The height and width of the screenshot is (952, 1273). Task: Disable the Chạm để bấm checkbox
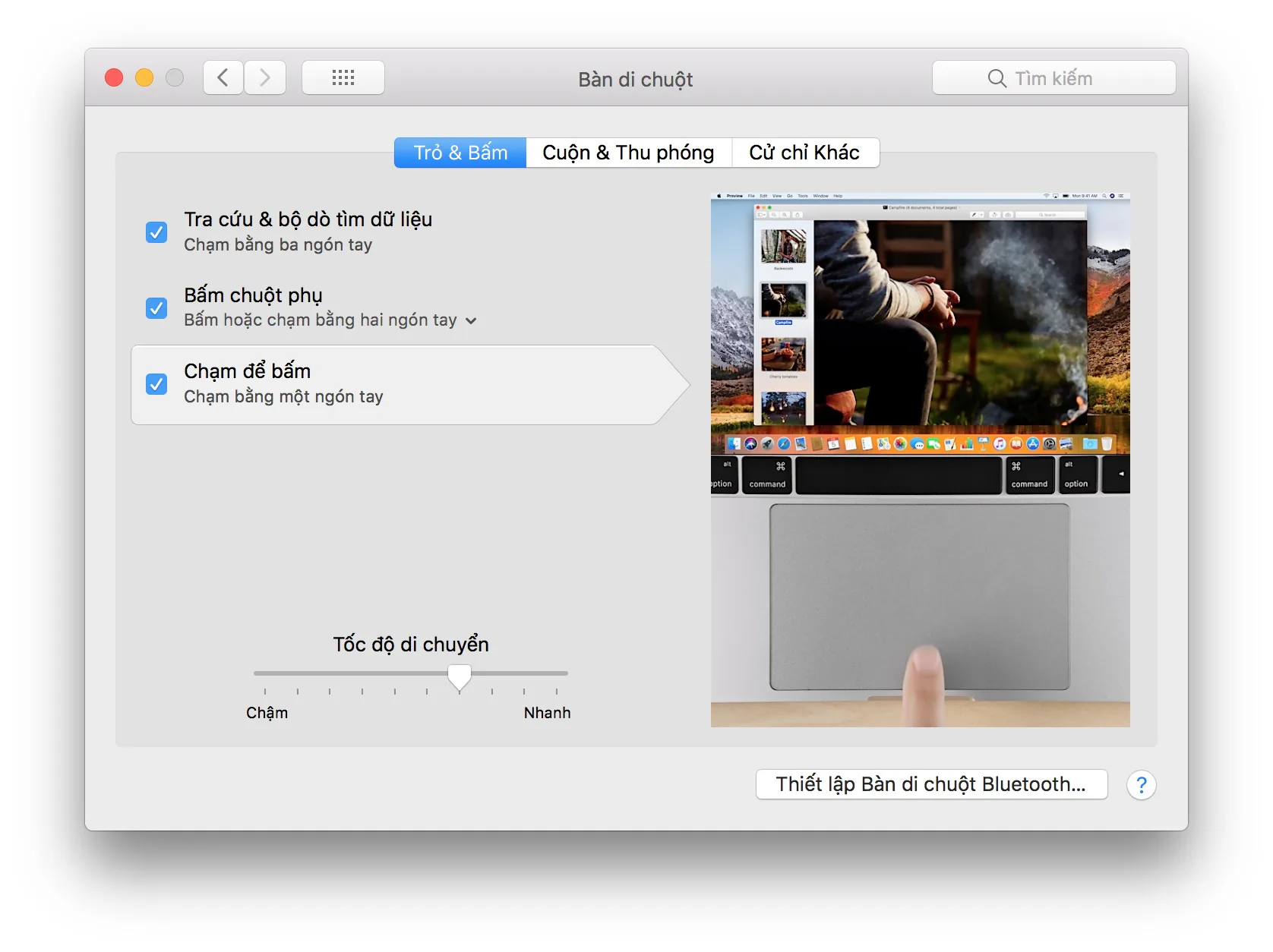(156, 384)
